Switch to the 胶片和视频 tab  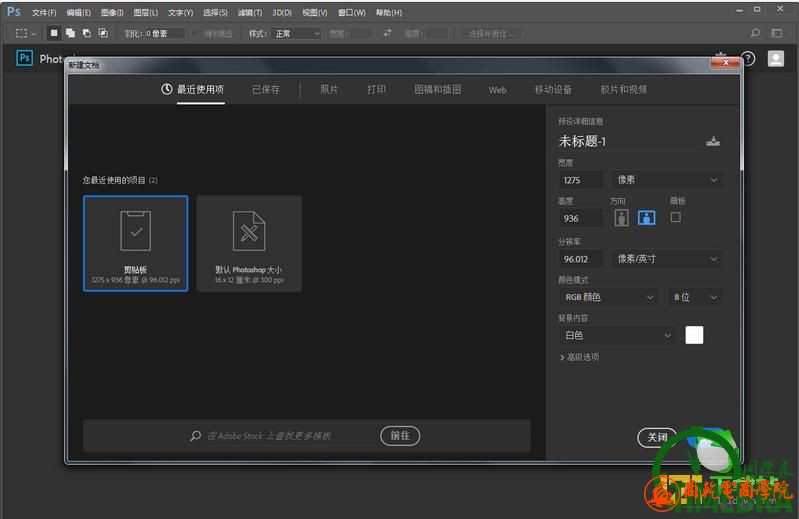[623, 90]
